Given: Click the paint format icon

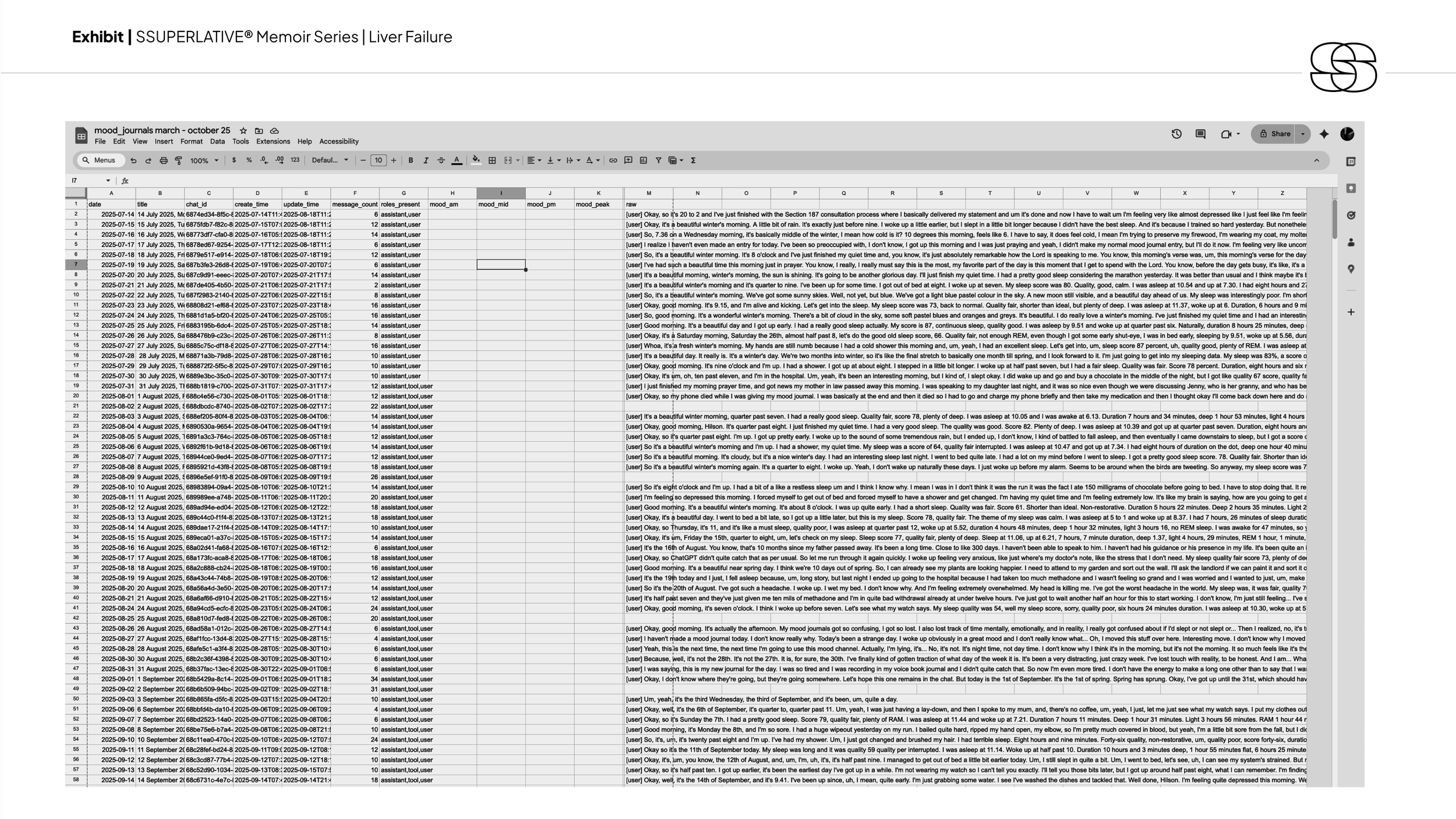Looking at the screenshot, I should pos(178,161).
